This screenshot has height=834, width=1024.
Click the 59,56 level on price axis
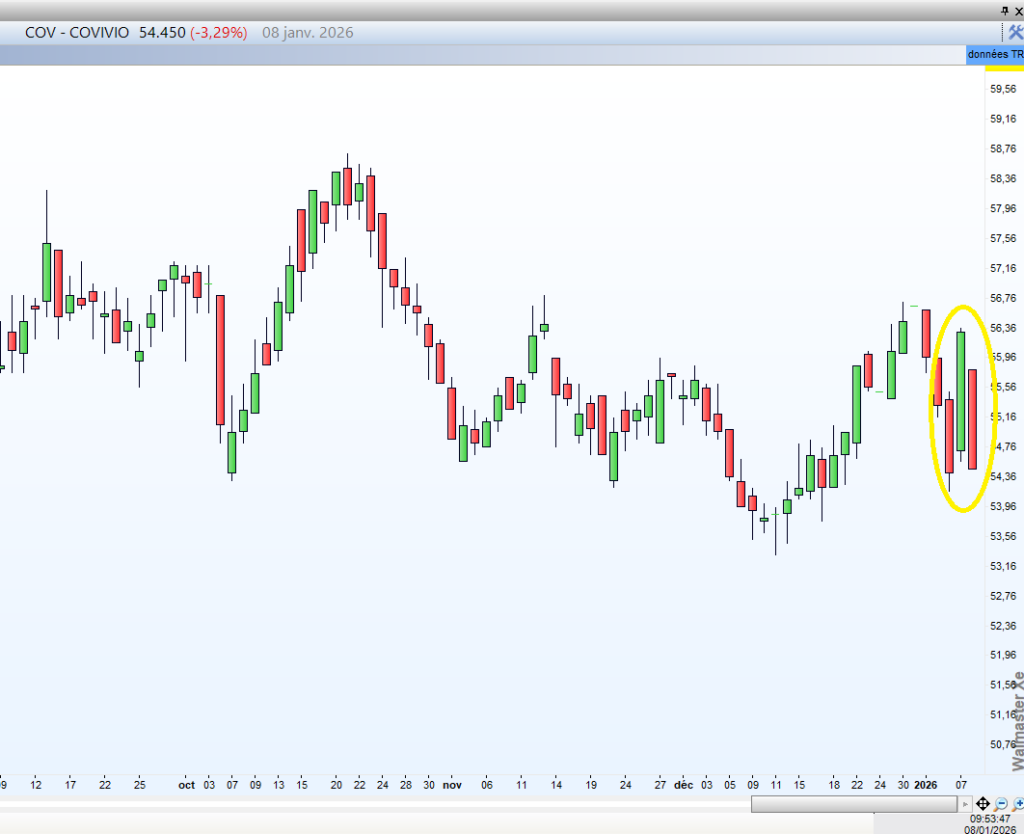coord(1002,89)
